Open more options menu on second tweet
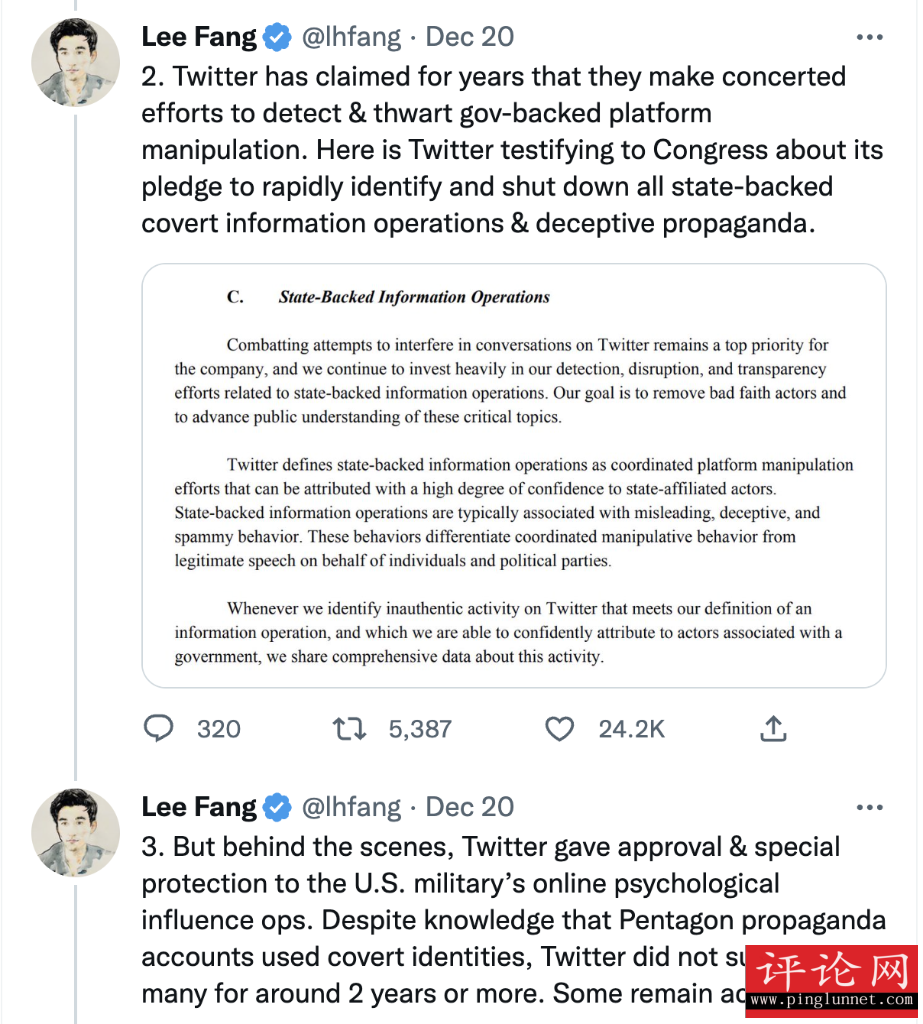This screenshot has width=923, height=1024. click(x=869, y=807)
